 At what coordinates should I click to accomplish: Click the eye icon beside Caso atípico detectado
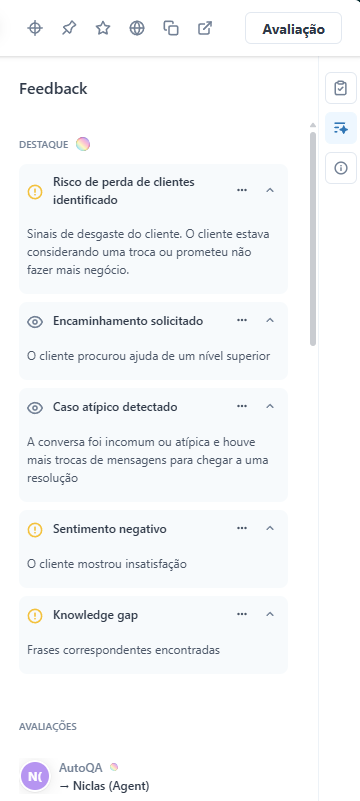(x=35, y=408)
